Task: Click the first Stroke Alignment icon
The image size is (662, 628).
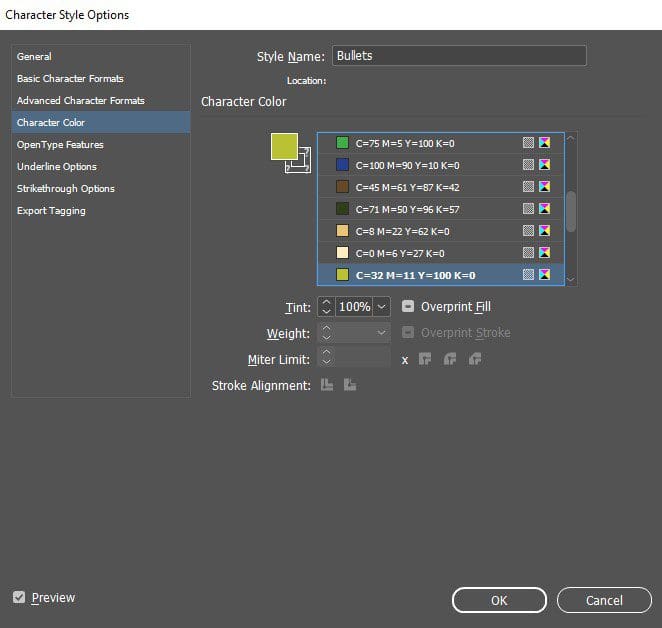Action: 327,385
